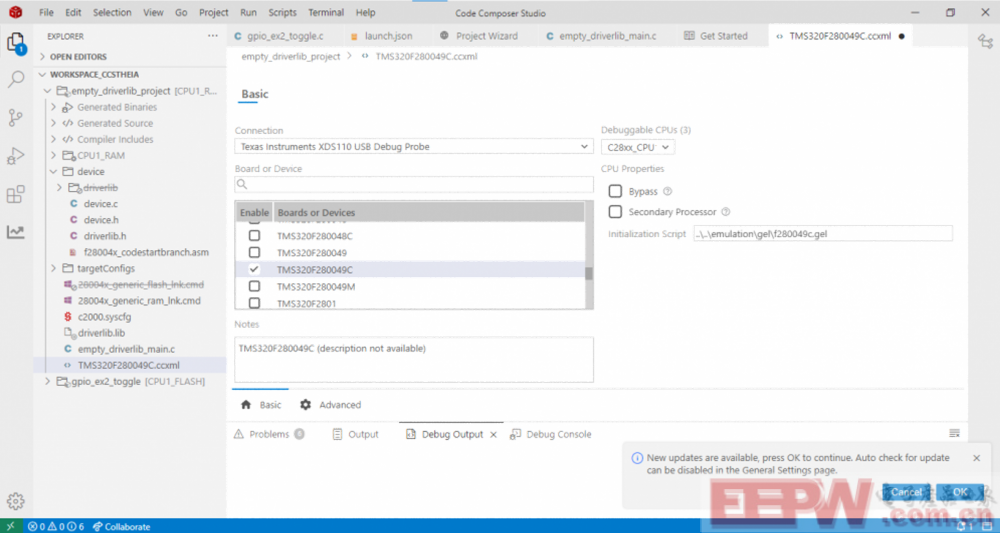Open the Connection dropdown

pos(414,147)
